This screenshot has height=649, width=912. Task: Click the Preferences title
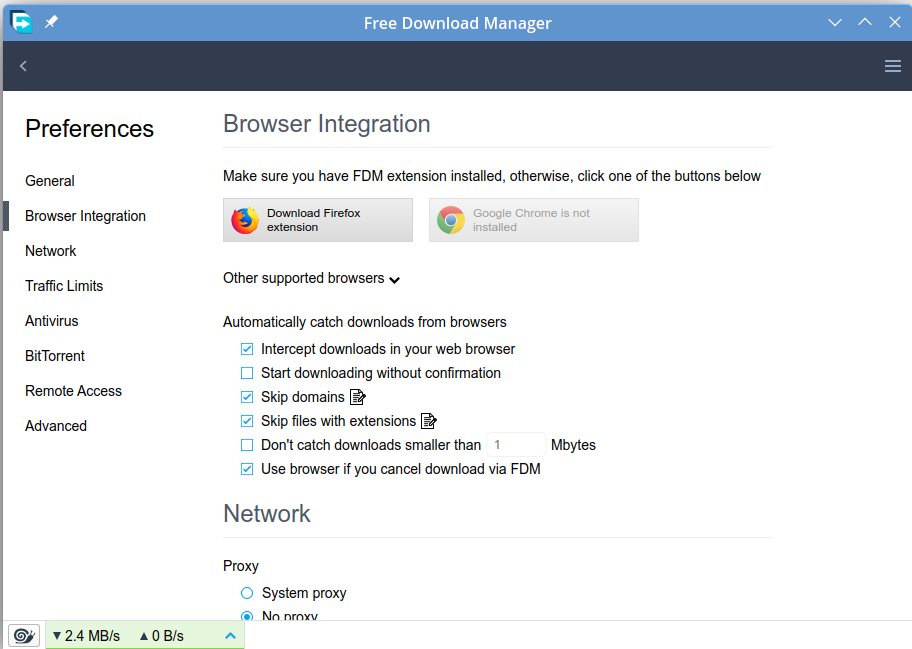tap(90, 129)
